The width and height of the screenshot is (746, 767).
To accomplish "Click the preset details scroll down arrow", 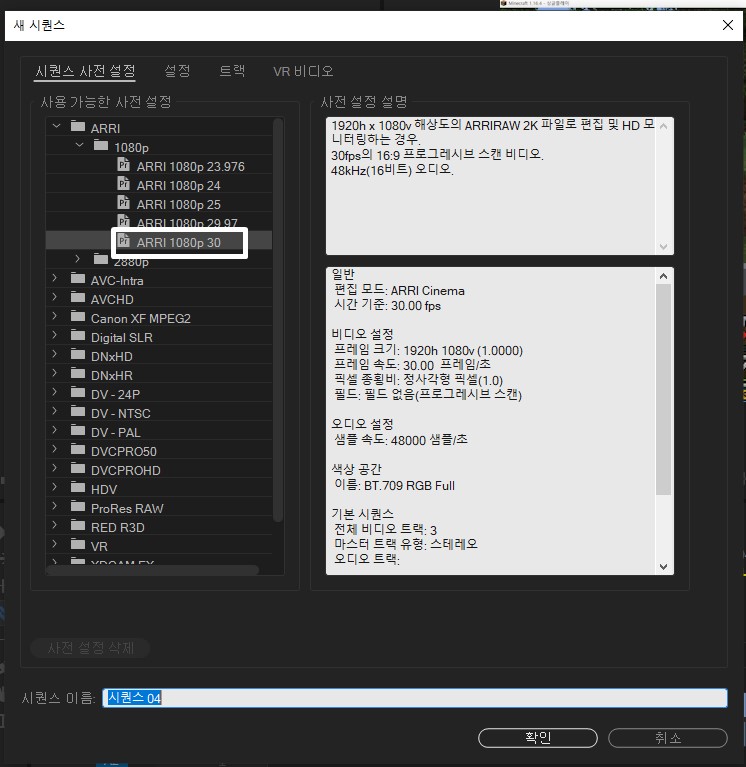I will point(663,566).
